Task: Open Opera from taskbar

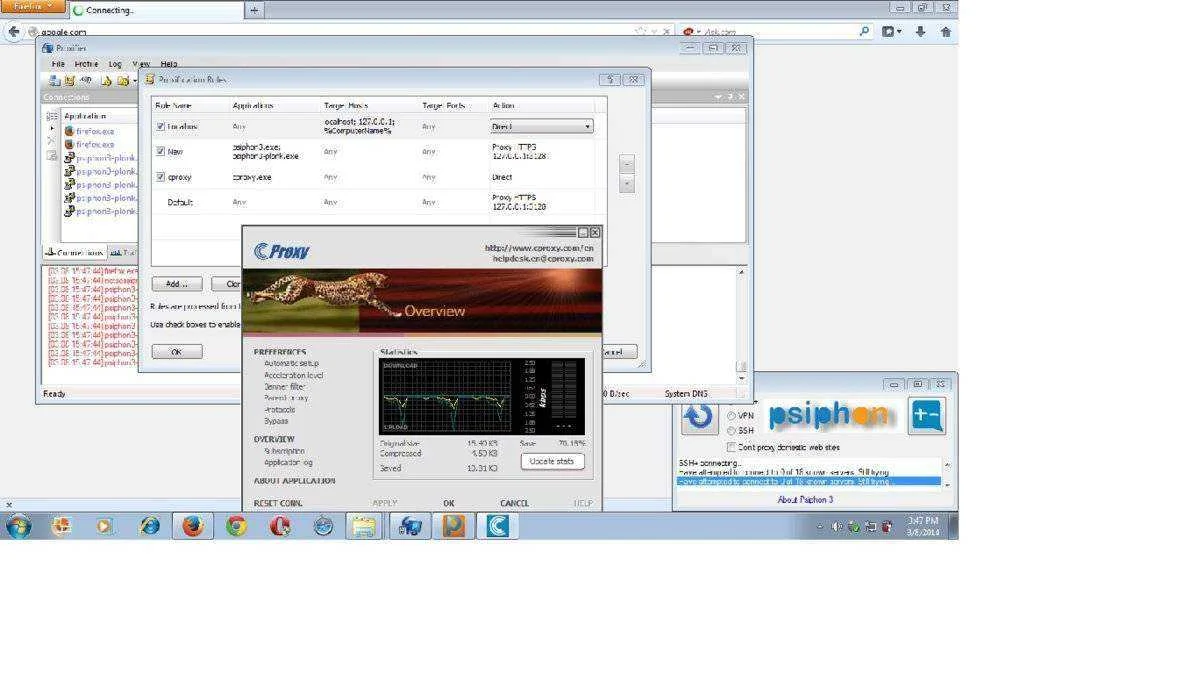Action: 280,527
